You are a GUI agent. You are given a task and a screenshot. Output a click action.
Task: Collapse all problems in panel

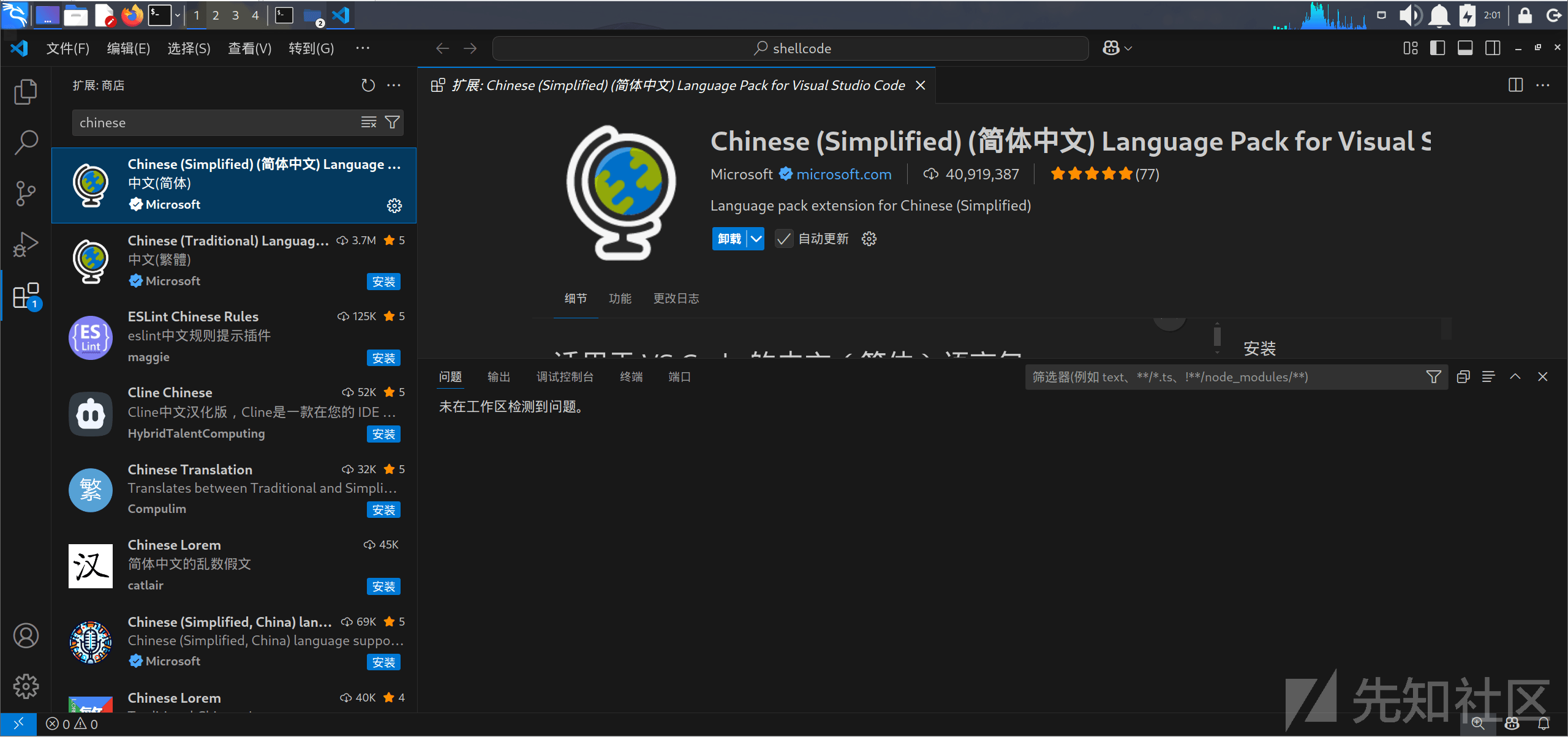click(1463, 377)
